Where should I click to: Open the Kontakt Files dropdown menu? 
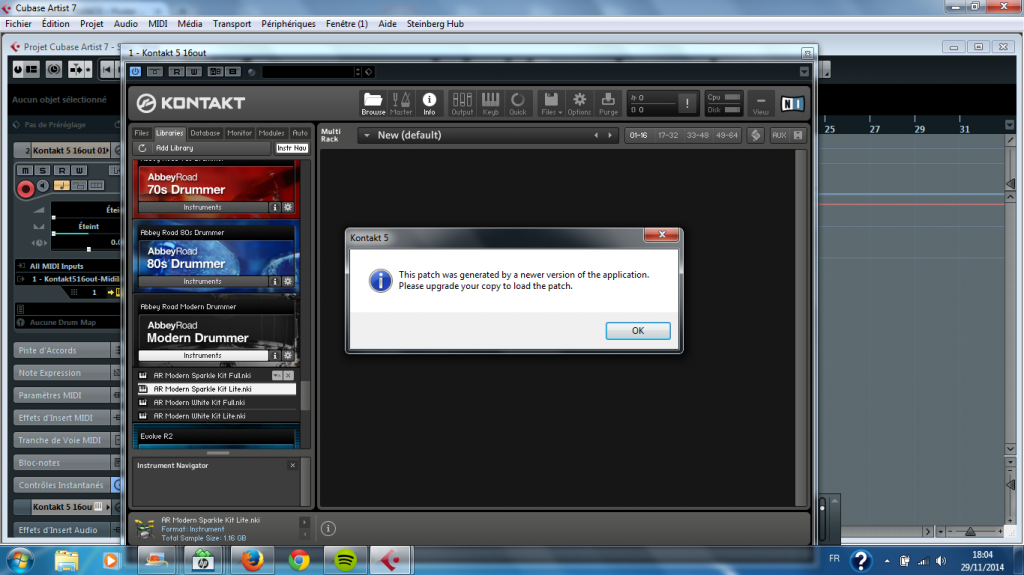pyautogui.click(x=551, y=103)
